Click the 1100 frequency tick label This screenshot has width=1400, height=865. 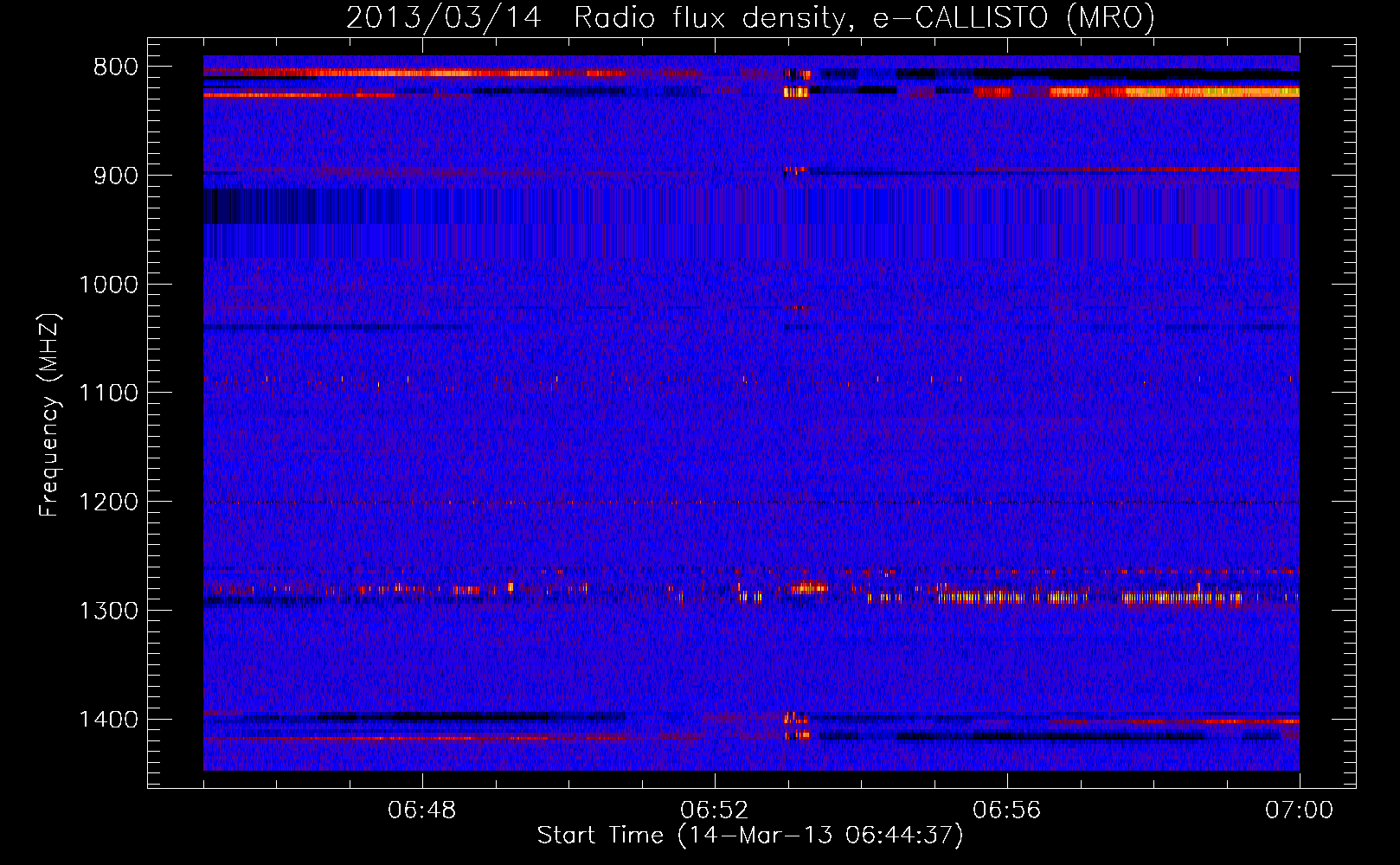108,394
